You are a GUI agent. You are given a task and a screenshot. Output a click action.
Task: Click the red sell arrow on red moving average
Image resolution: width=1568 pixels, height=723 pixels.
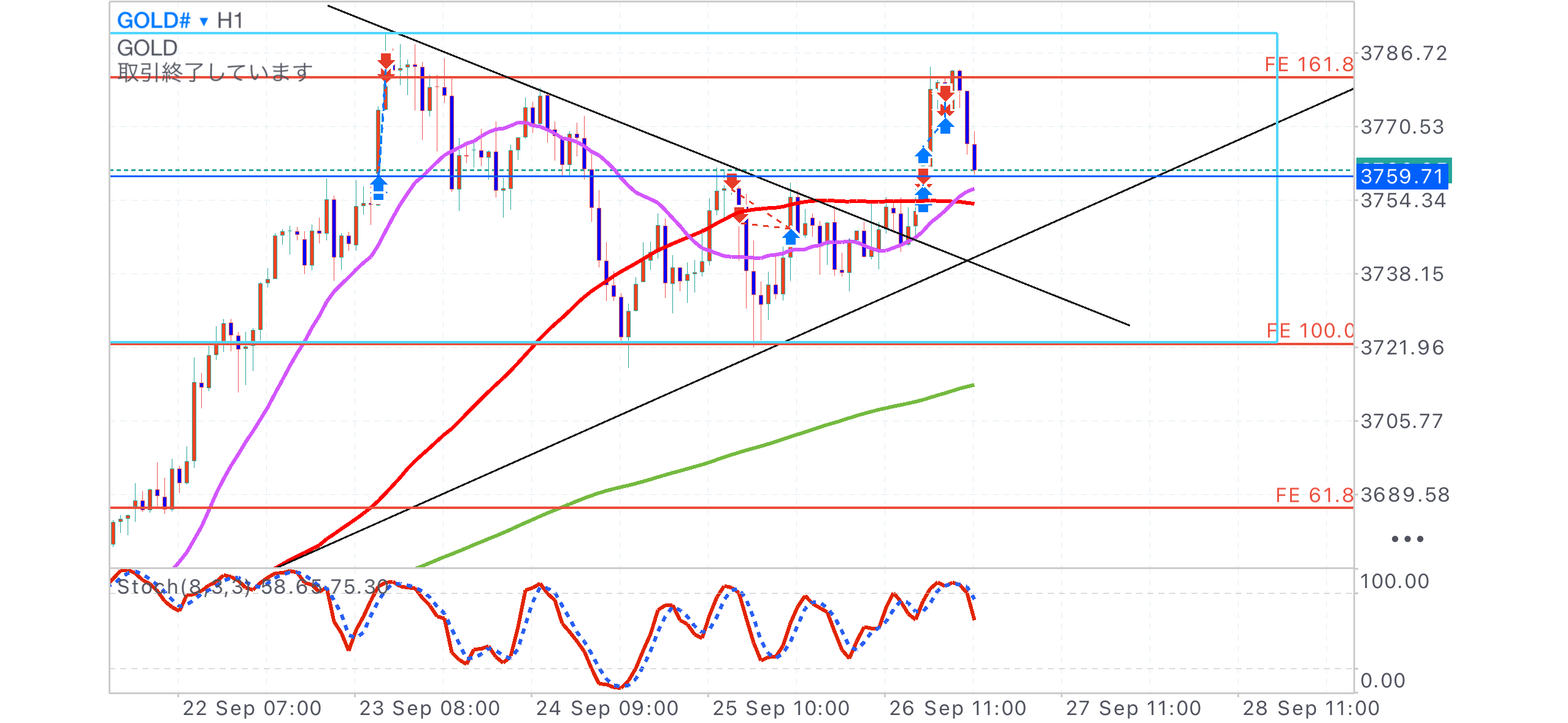[740, 215]
